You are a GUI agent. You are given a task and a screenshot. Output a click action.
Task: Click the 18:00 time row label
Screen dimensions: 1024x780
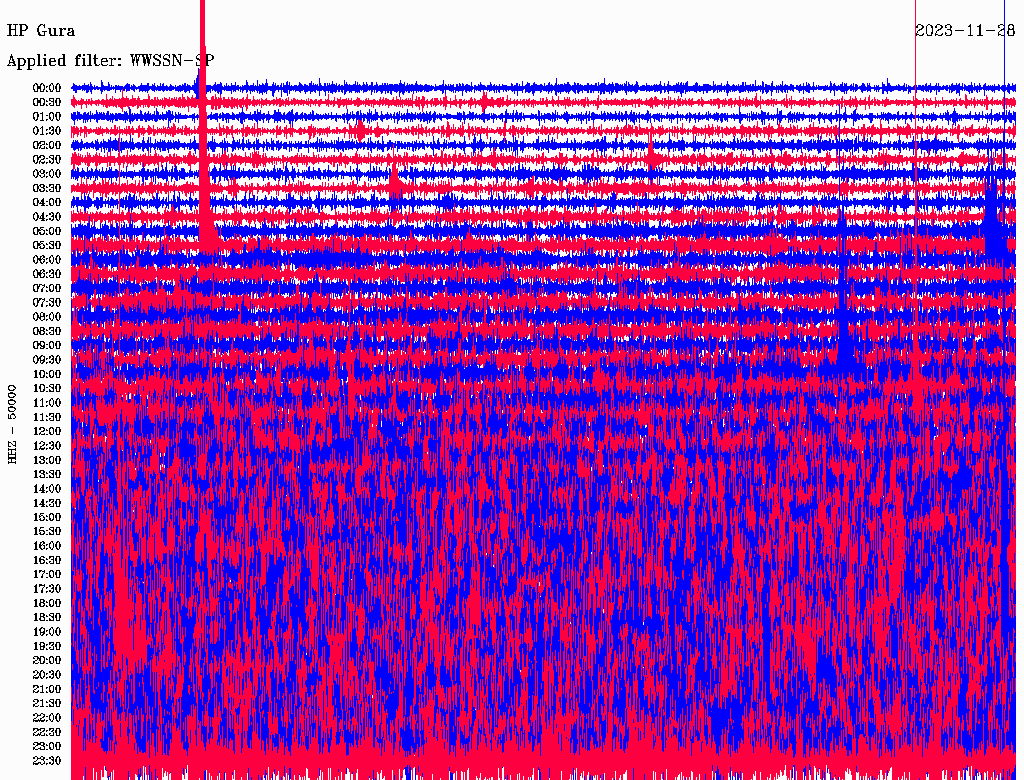[47, 604]
